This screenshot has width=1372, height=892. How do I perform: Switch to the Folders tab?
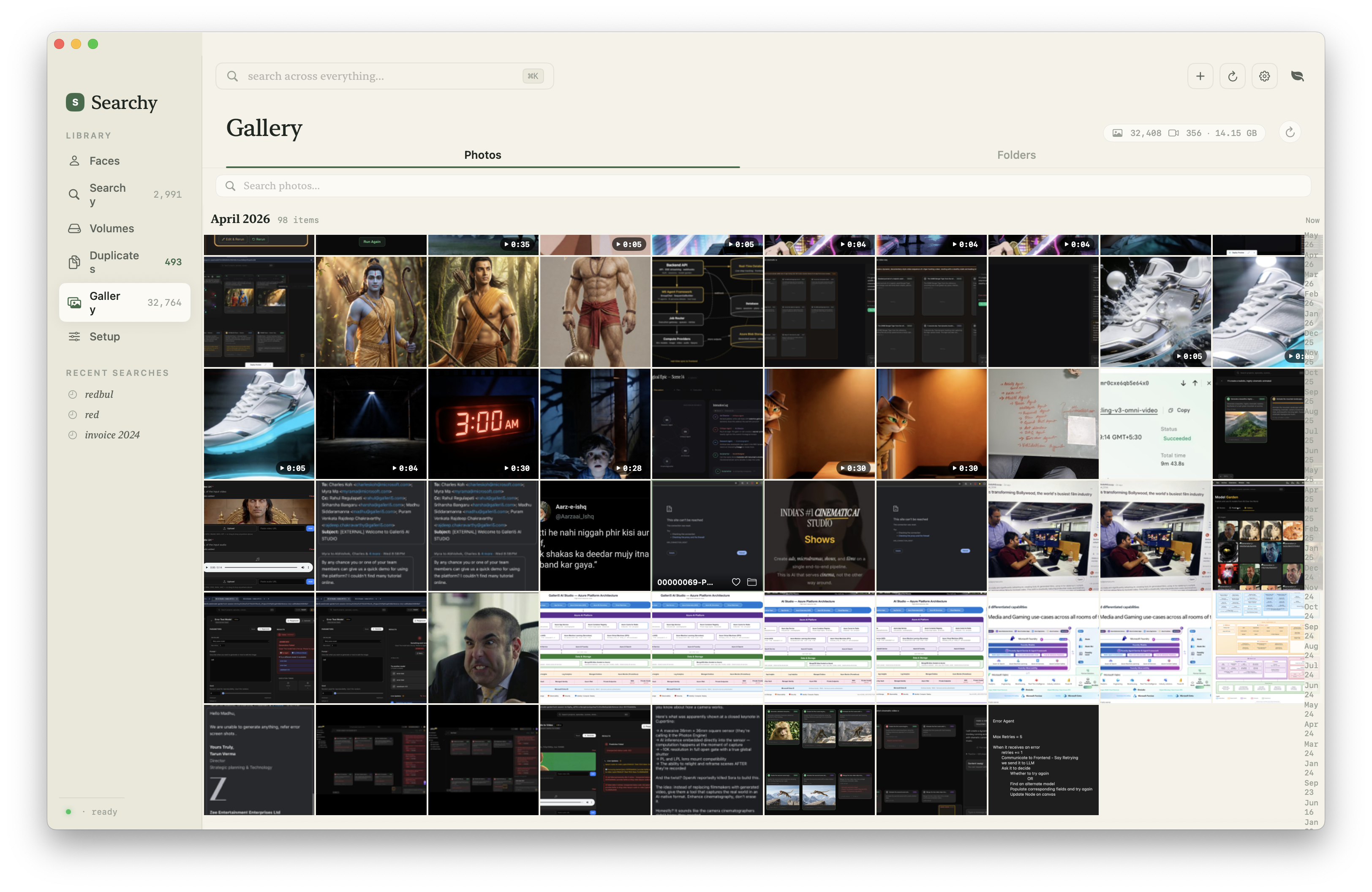click(1016, 155)
